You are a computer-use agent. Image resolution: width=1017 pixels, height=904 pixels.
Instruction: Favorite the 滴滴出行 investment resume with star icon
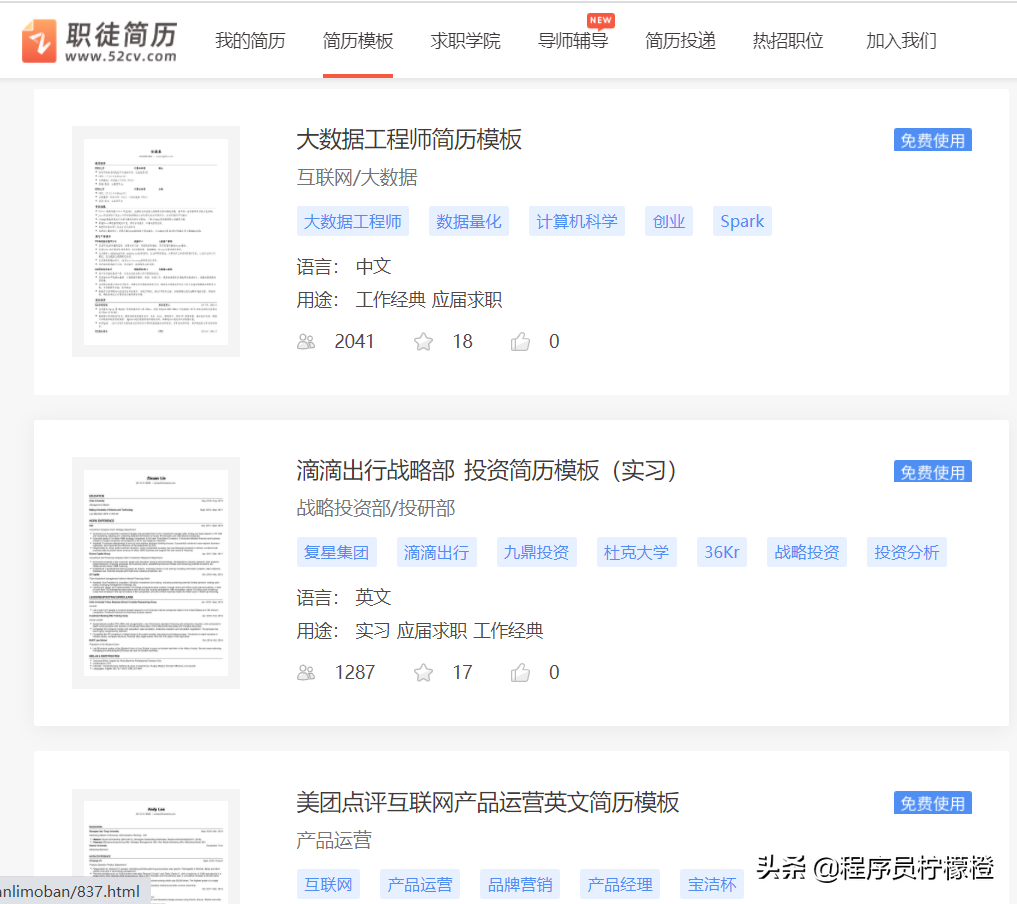tap(423, 672)
